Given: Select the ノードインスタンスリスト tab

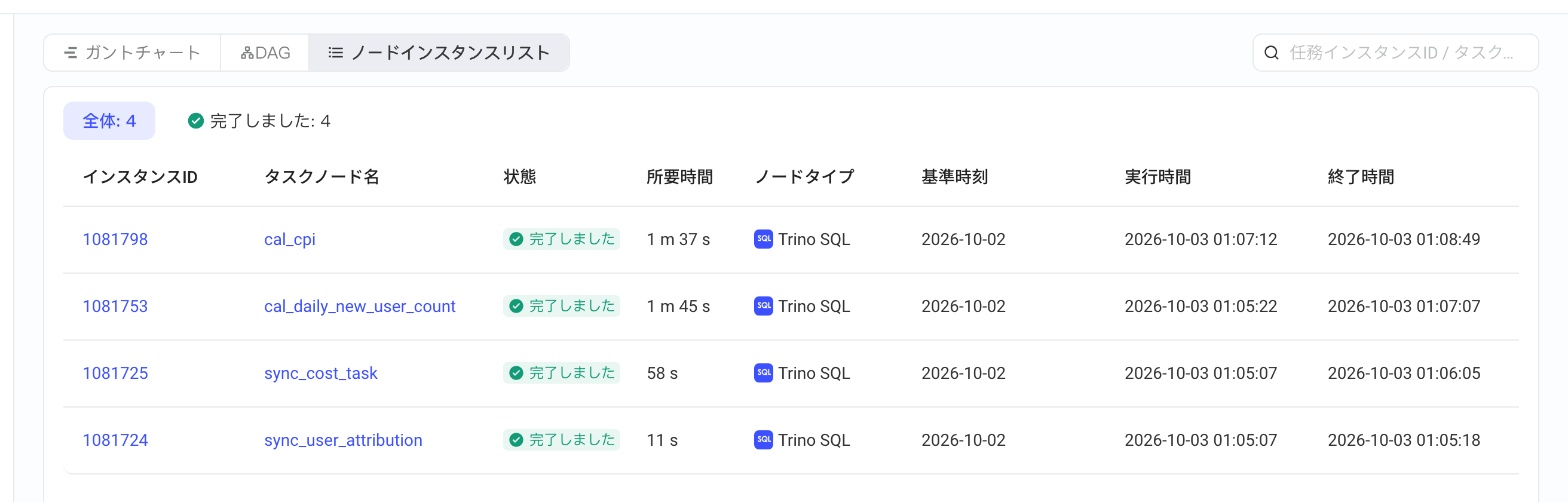Looking at the screenshot, I should (x=439, y=53).
